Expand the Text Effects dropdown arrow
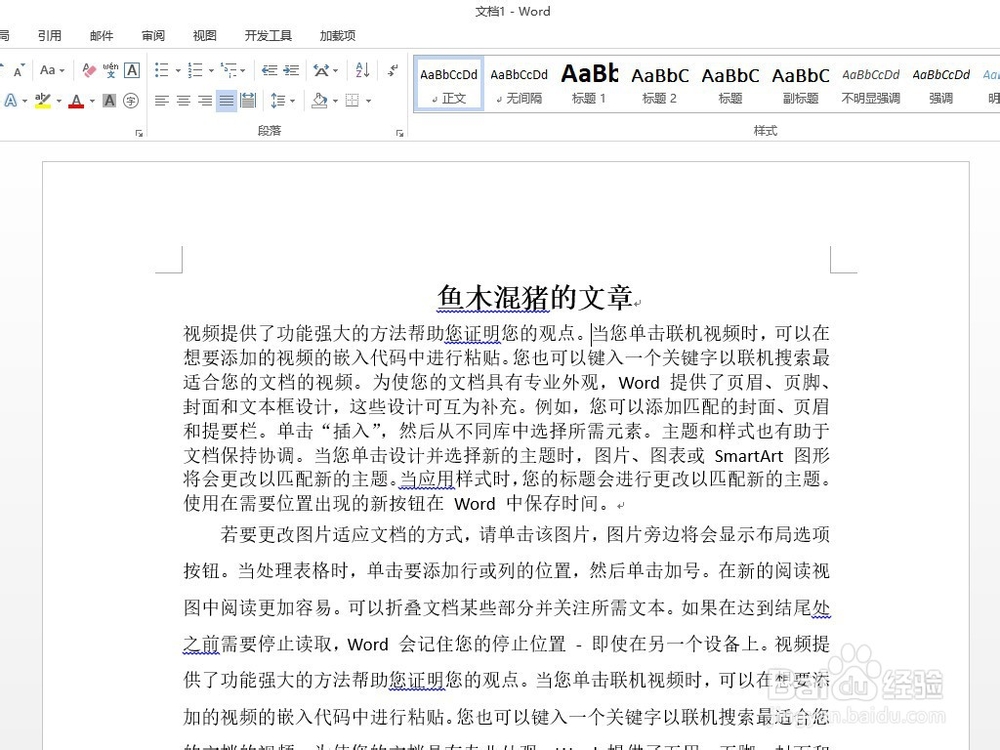 click(24, 101)
